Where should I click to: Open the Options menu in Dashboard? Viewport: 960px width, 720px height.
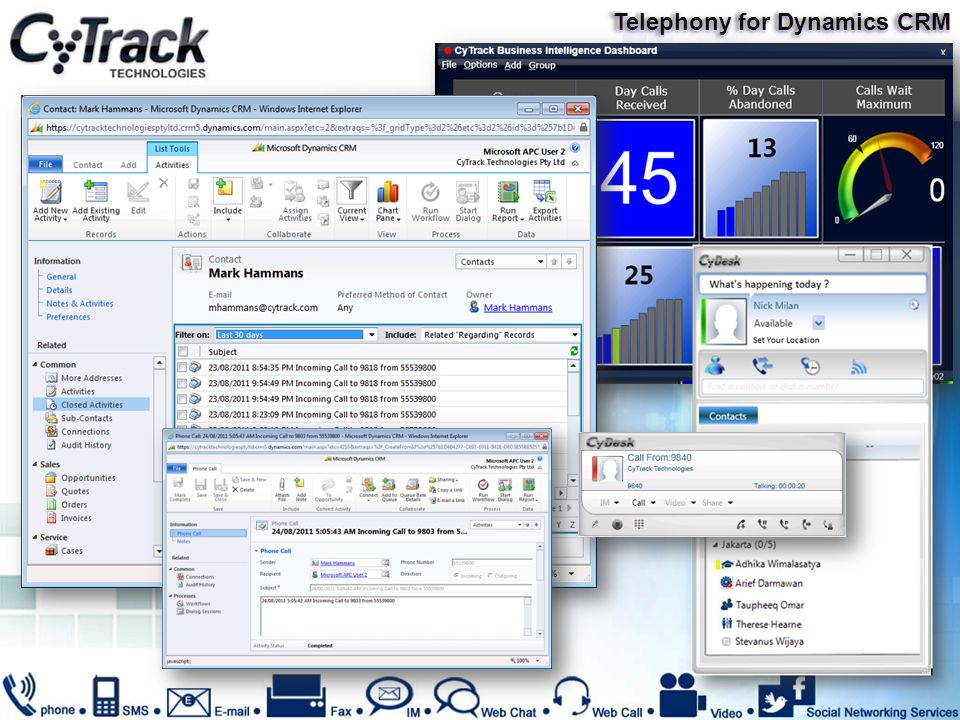click(480, 65)
